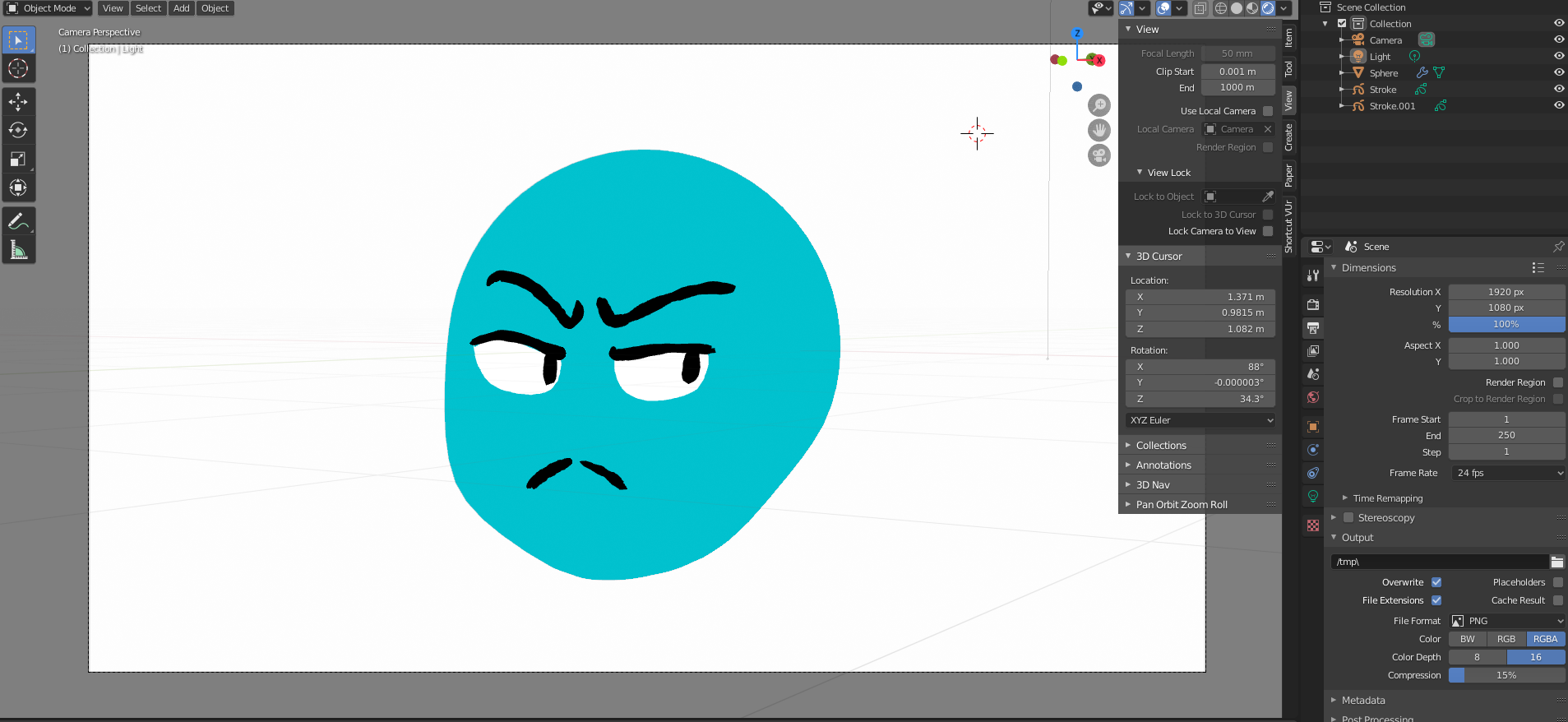Viewport: 1568px width, 722px height.
Task: Click the pan view hand gizmo
Action: 1099,130
